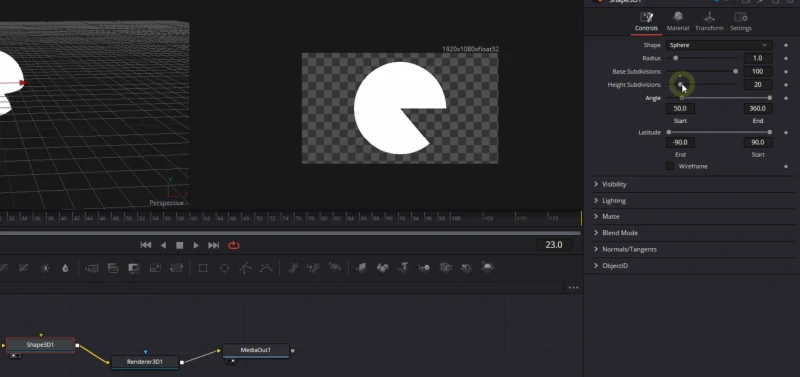Viewport: 800px width, 377px height.
Task: Open the three-dots options menu above node editor
Action: click(573, 288)
